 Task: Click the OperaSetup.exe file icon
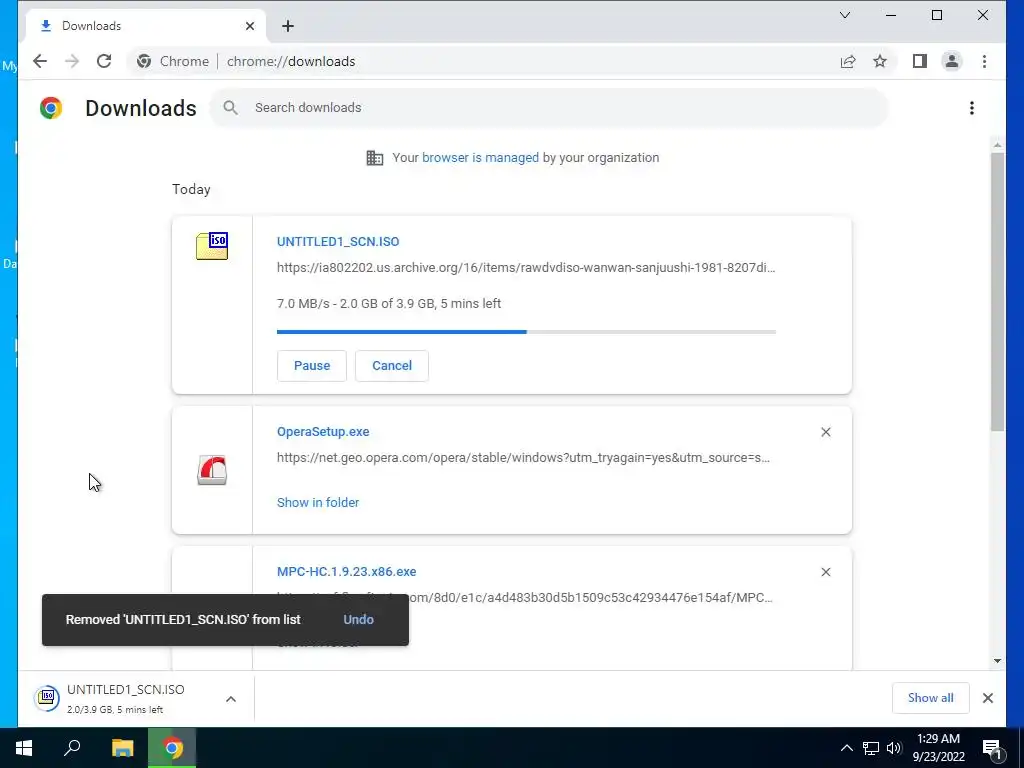pos(212,470)
